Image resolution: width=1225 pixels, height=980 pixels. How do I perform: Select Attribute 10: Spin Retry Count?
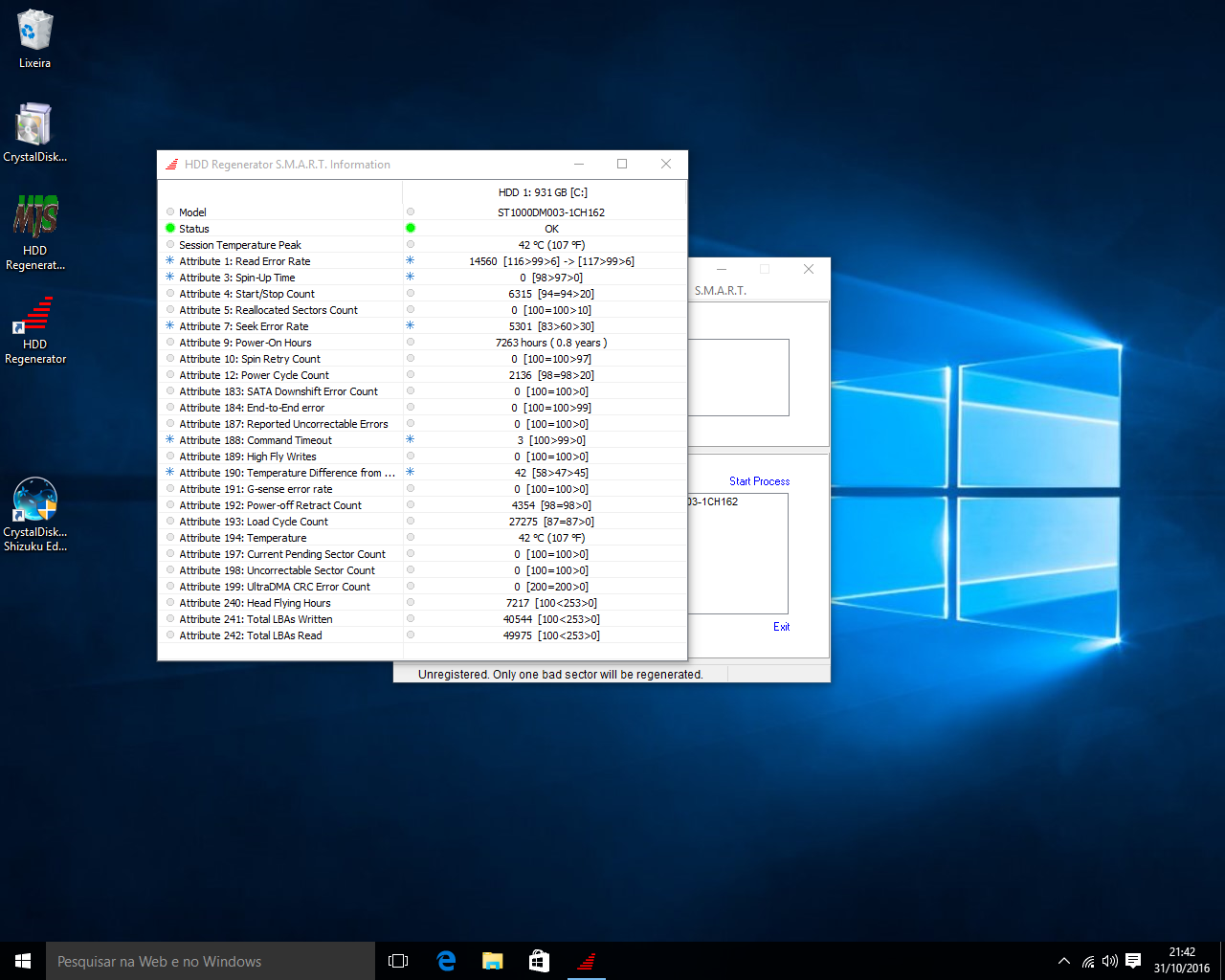(x=250, y=359)
